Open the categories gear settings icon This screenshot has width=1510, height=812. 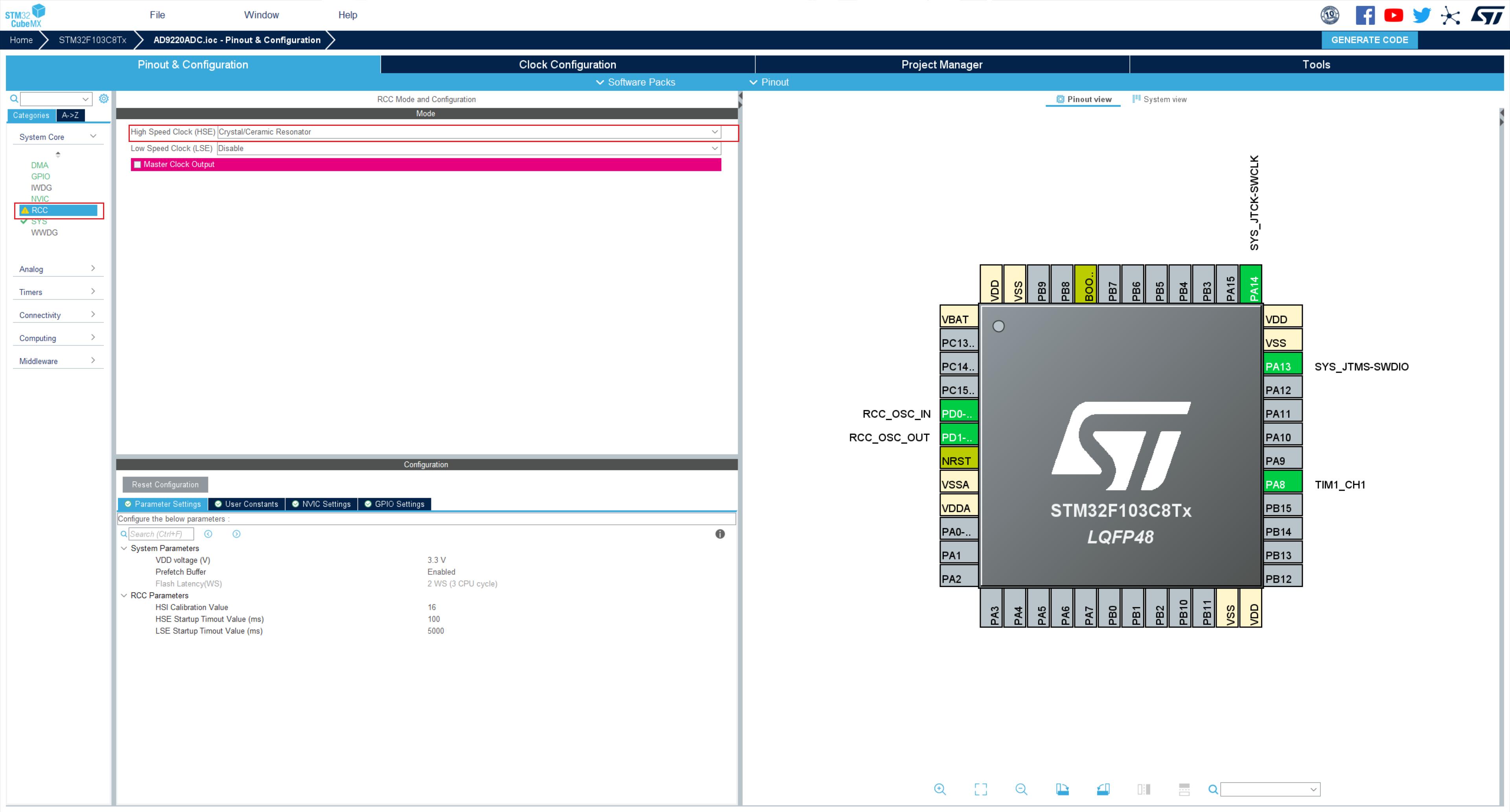pos(104,98)
